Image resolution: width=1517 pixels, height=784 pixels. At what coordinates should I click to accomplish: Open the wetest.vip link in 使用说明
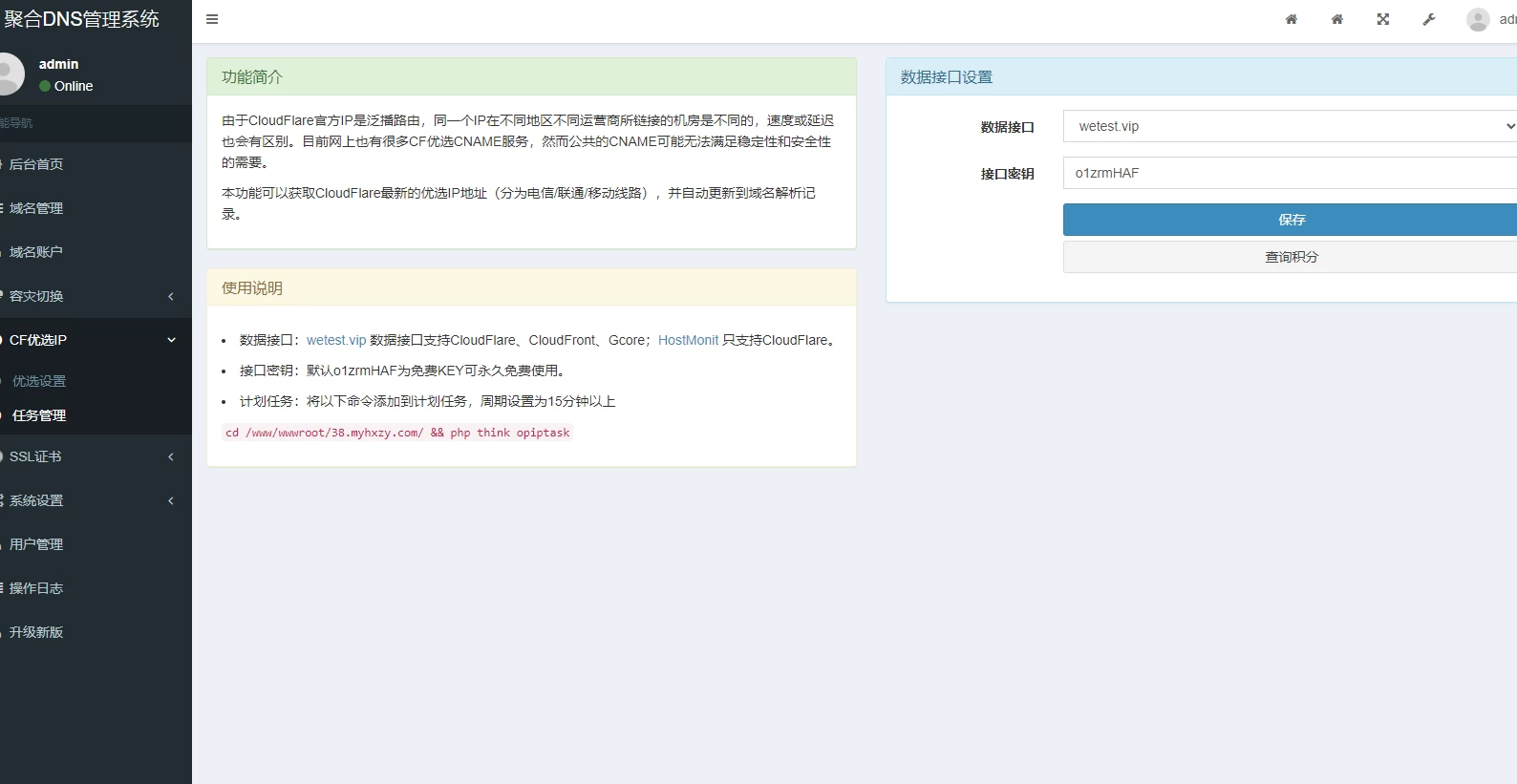tap(335, 340)
